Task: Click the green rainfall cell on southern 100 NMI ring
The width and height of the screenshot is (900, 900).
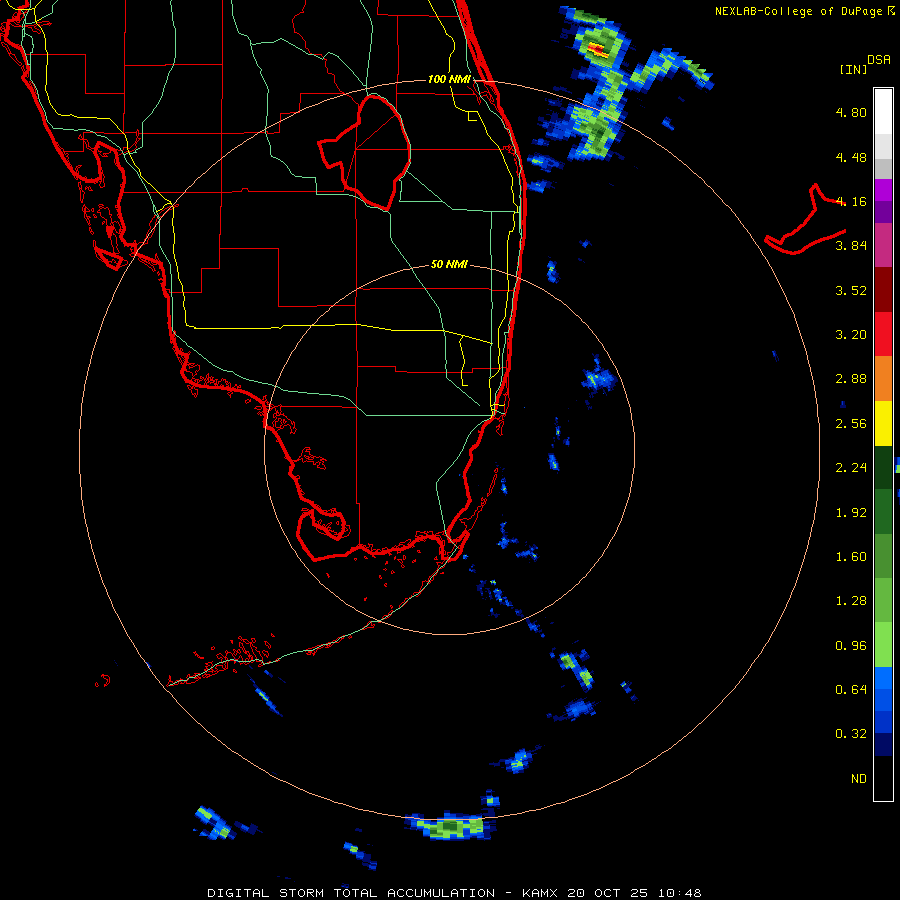Action: tap(451, 828)
